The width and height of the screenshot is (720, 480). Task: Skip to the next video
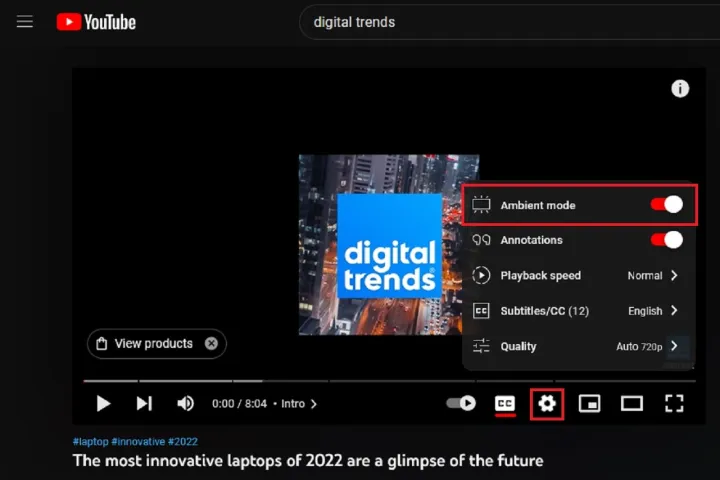(x=144, y=404)
